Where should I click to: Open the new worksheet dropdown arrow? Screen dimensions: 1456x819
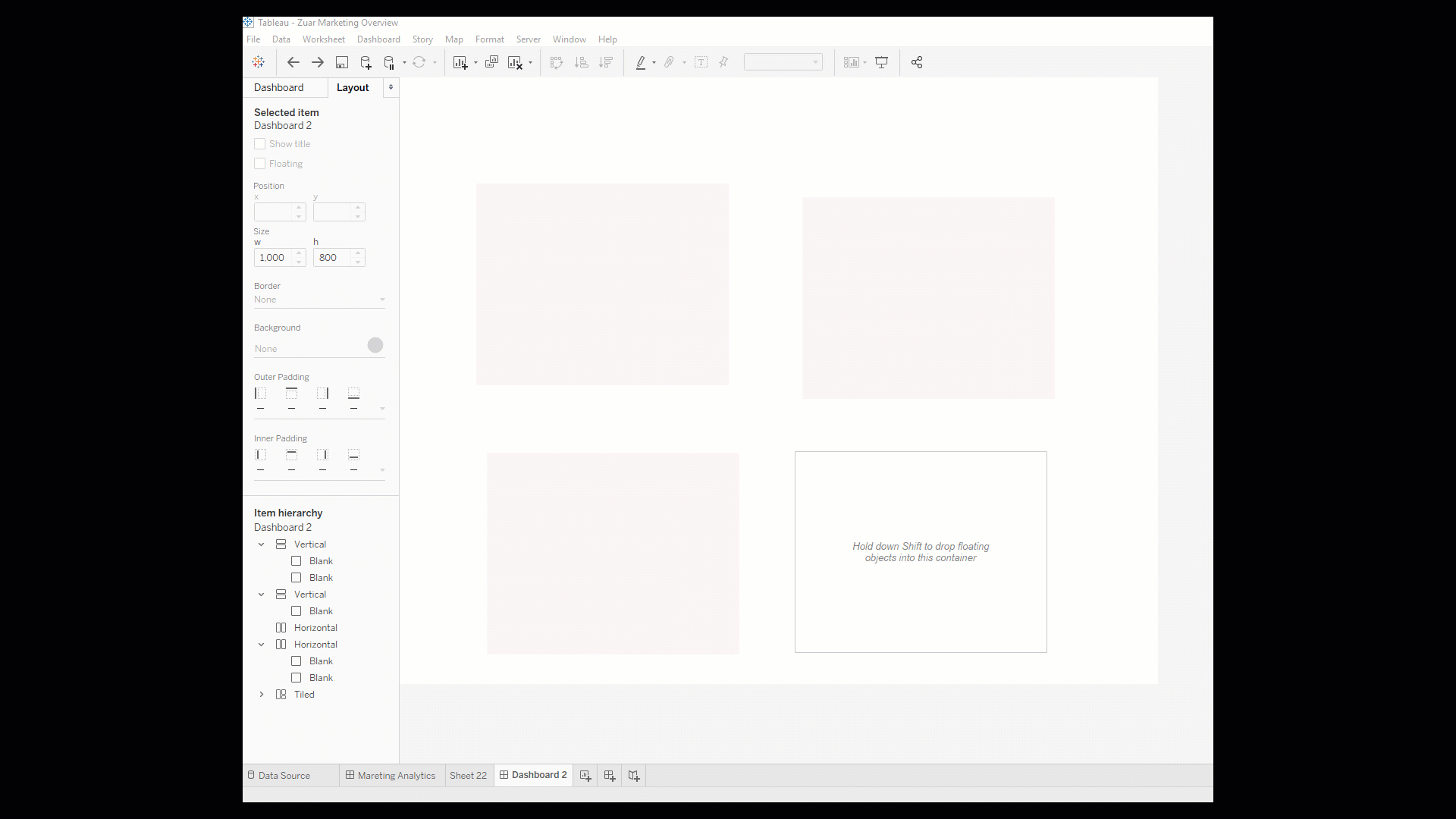pos(475,62)
